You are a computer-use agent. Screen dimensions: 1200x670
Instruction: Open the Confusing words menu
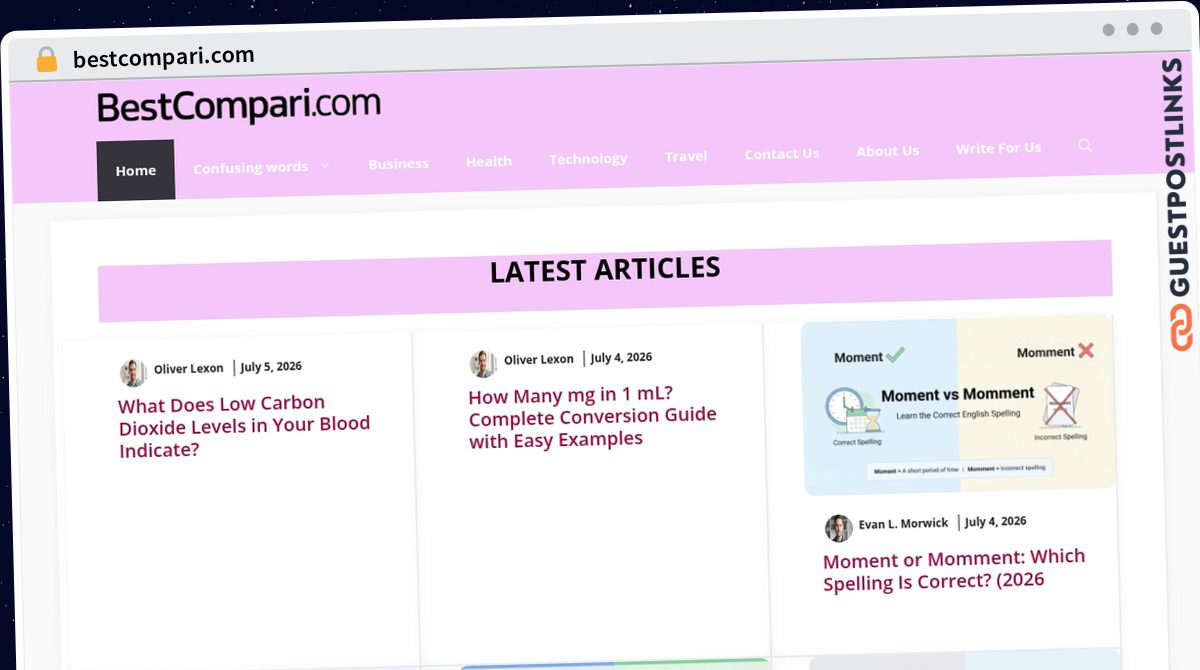tap(250, 167)
